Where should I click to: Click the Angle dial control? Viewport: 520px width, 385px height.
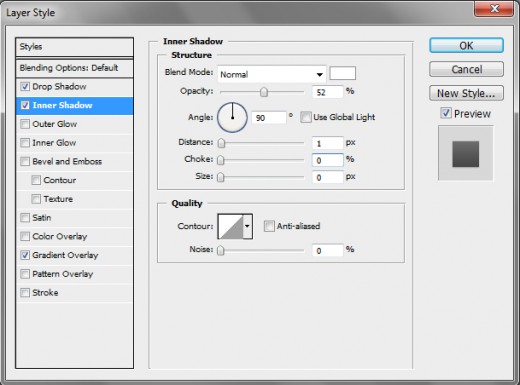click(x=232, y=117)
